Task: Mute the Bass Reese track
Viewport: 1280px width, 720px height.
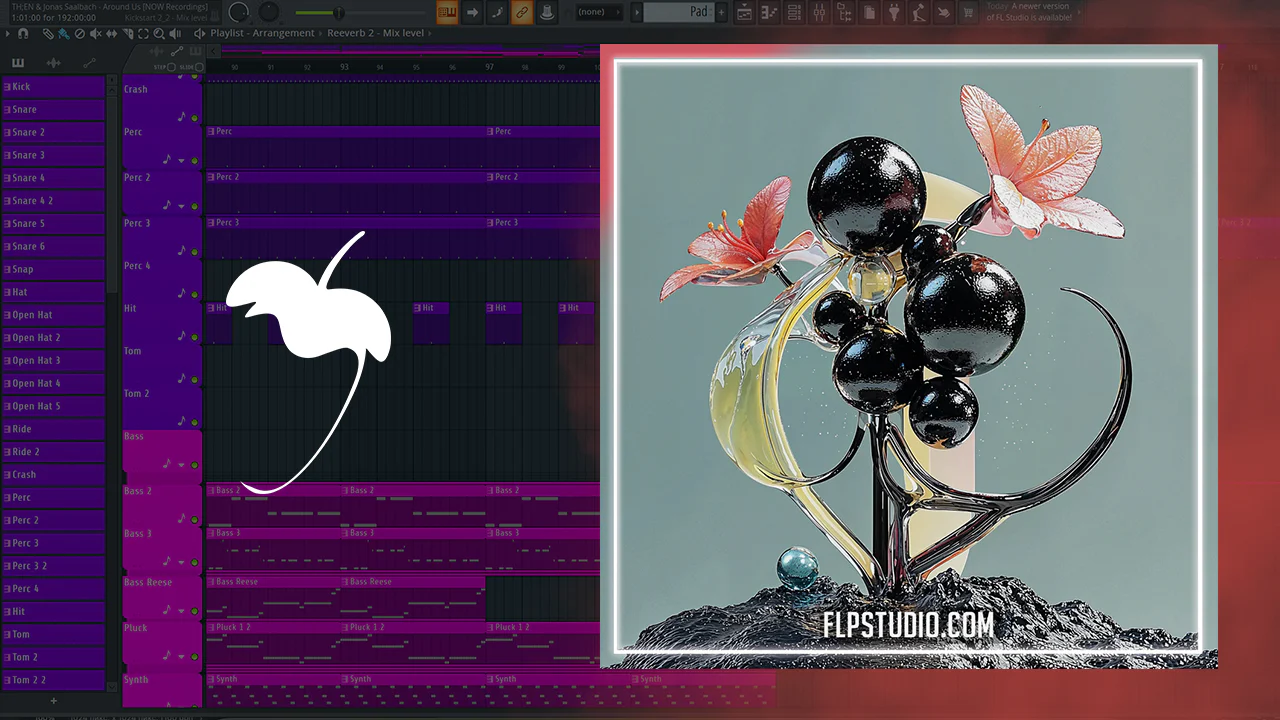Action: [x=195, y=612]
